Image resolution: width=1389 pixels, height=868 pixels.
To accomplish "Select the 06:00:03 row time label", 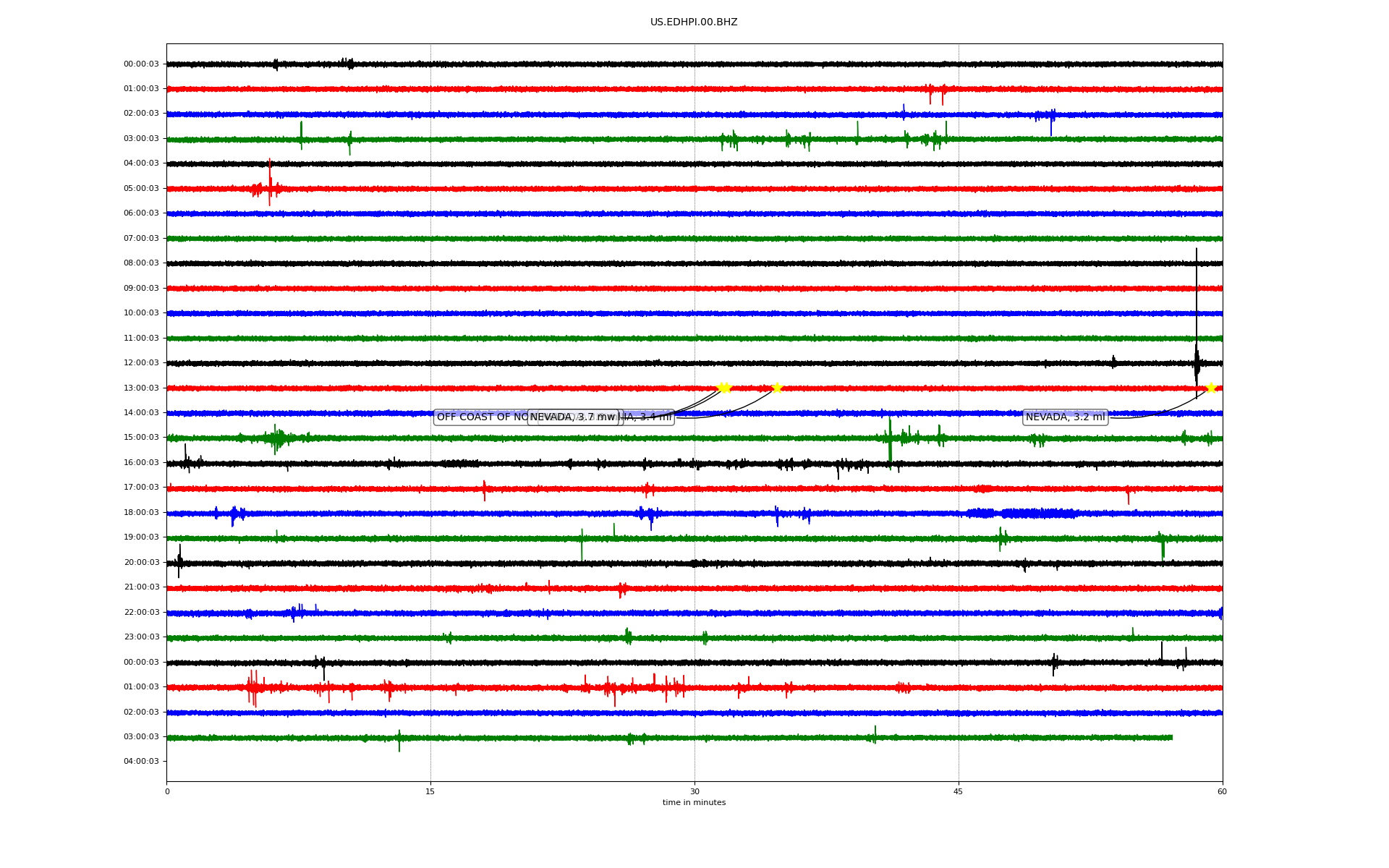I will tap(141, 213).
